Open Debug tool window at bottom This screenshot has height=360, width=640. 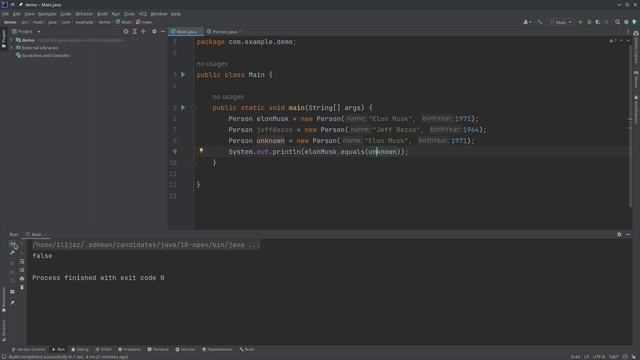pos(80,349)
